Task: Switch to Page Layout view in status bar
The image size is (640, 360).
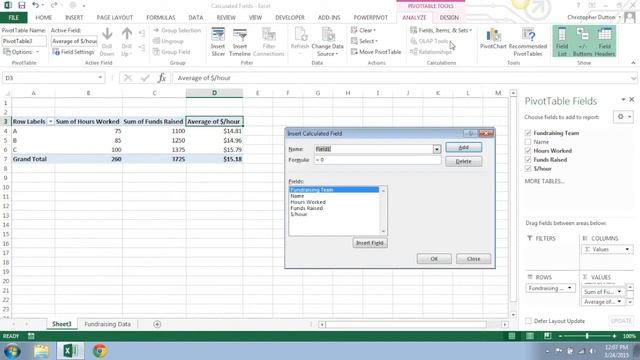Action: tap(529, 336)
